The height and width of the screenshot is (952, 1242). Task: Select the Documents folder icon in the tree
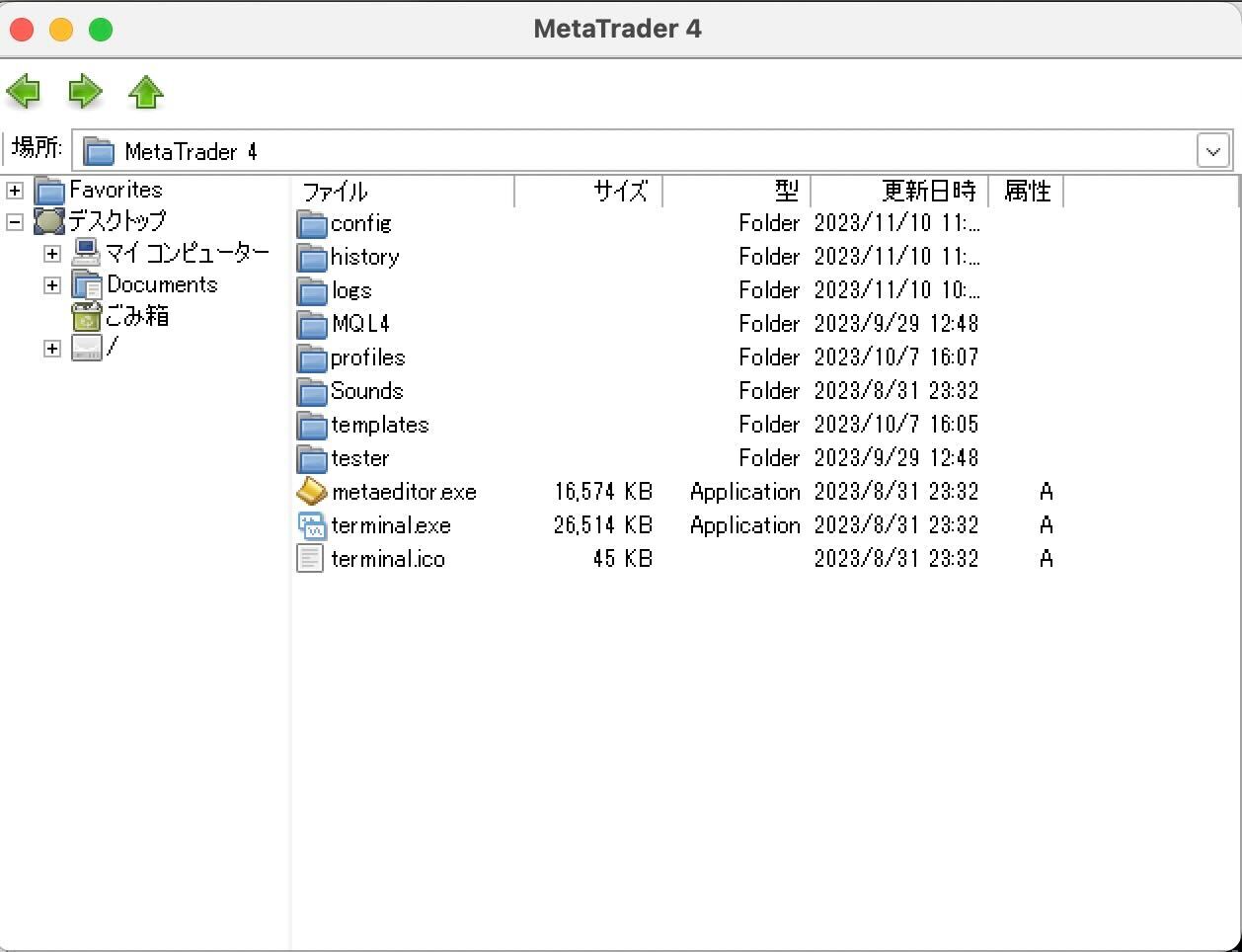[x=87, y=285]
